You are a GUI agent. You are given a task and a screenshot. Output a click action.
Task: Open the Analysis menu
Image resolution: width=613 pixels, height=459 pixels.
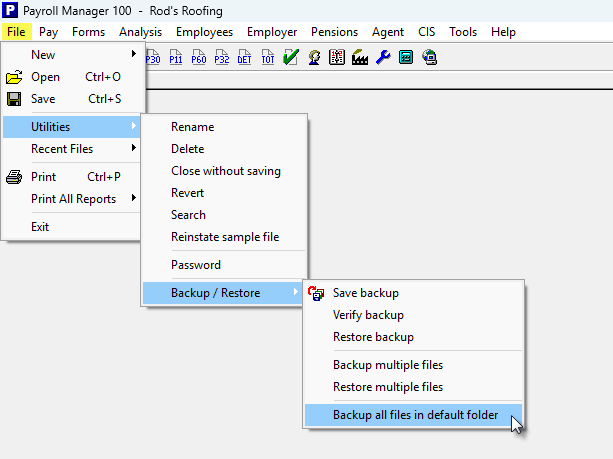pos(141,32)
